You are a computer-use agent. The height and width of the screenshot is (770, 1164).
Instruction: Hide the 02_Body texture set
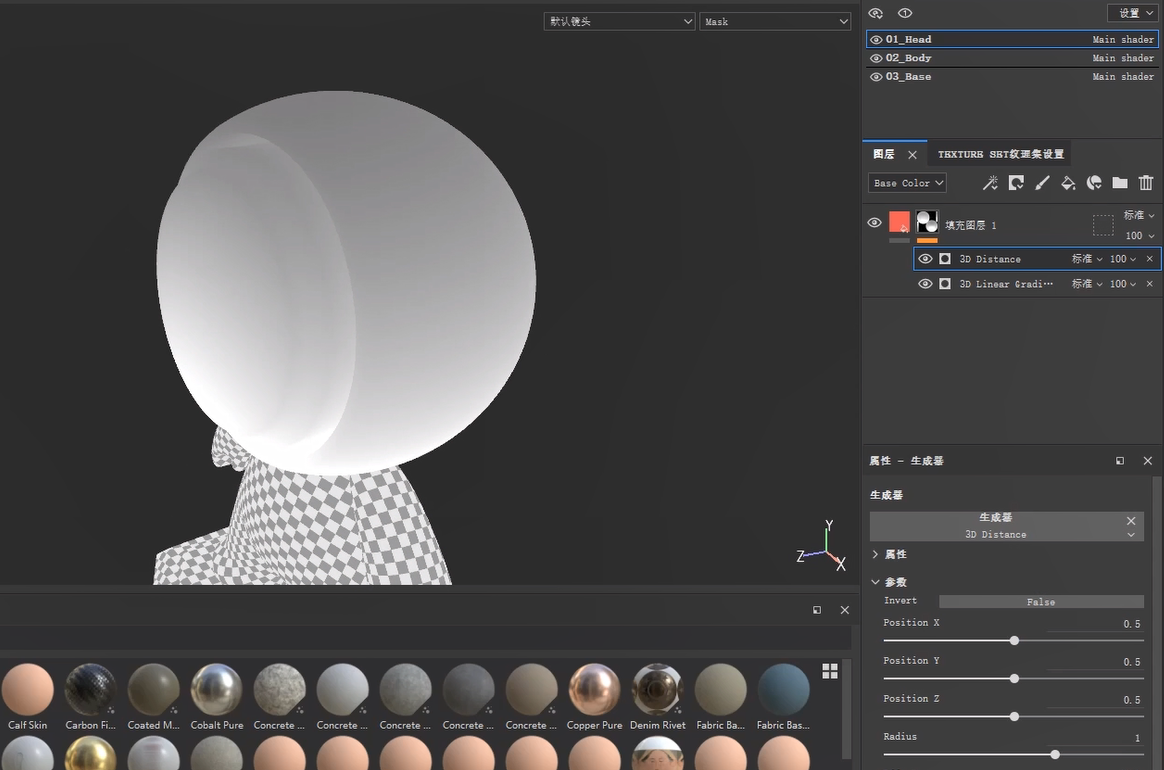tap(876, 58)
